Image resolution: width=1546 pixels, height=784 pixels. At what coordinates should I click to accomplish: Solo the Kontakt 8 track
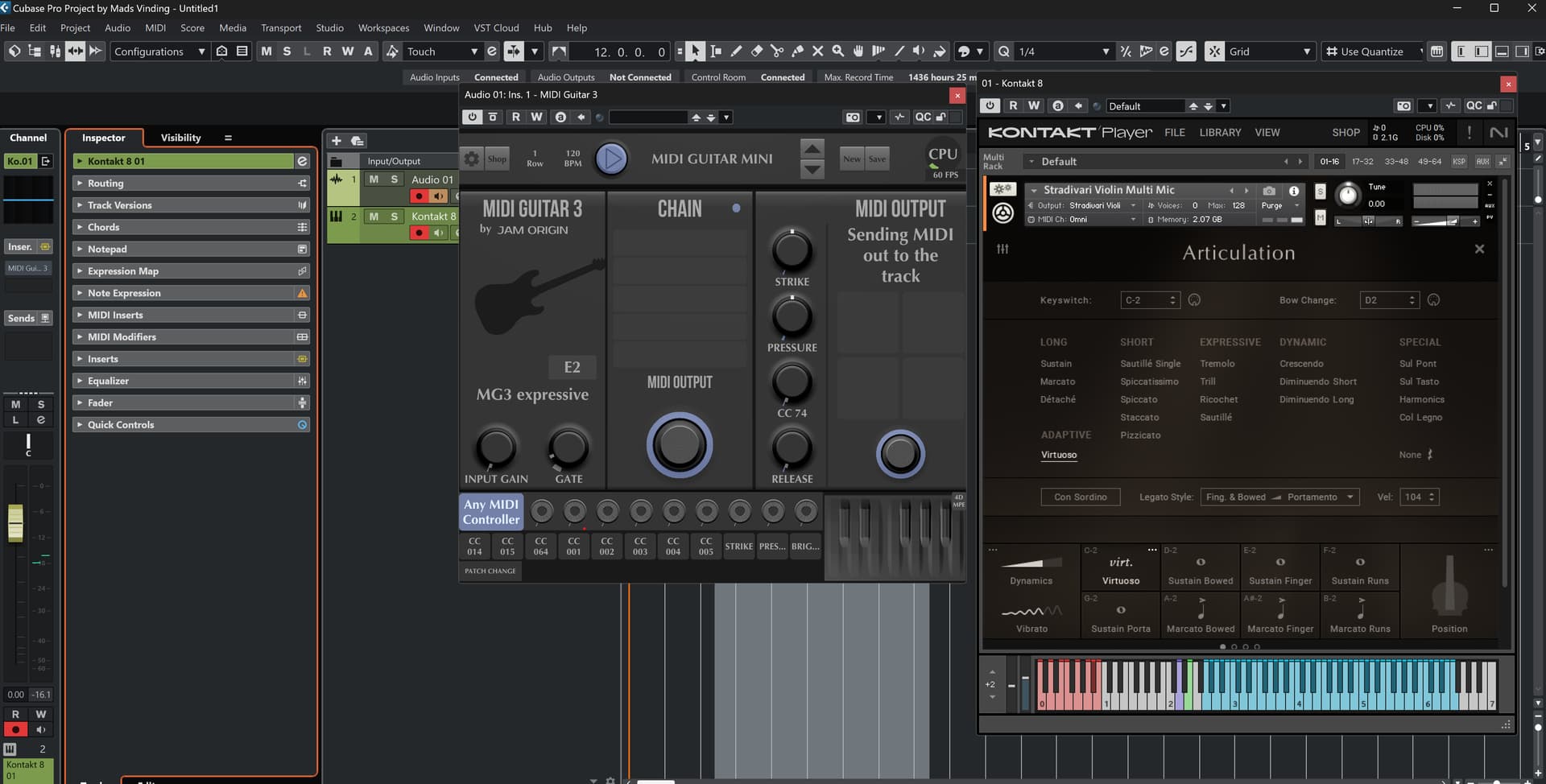(x=394, y=217)
